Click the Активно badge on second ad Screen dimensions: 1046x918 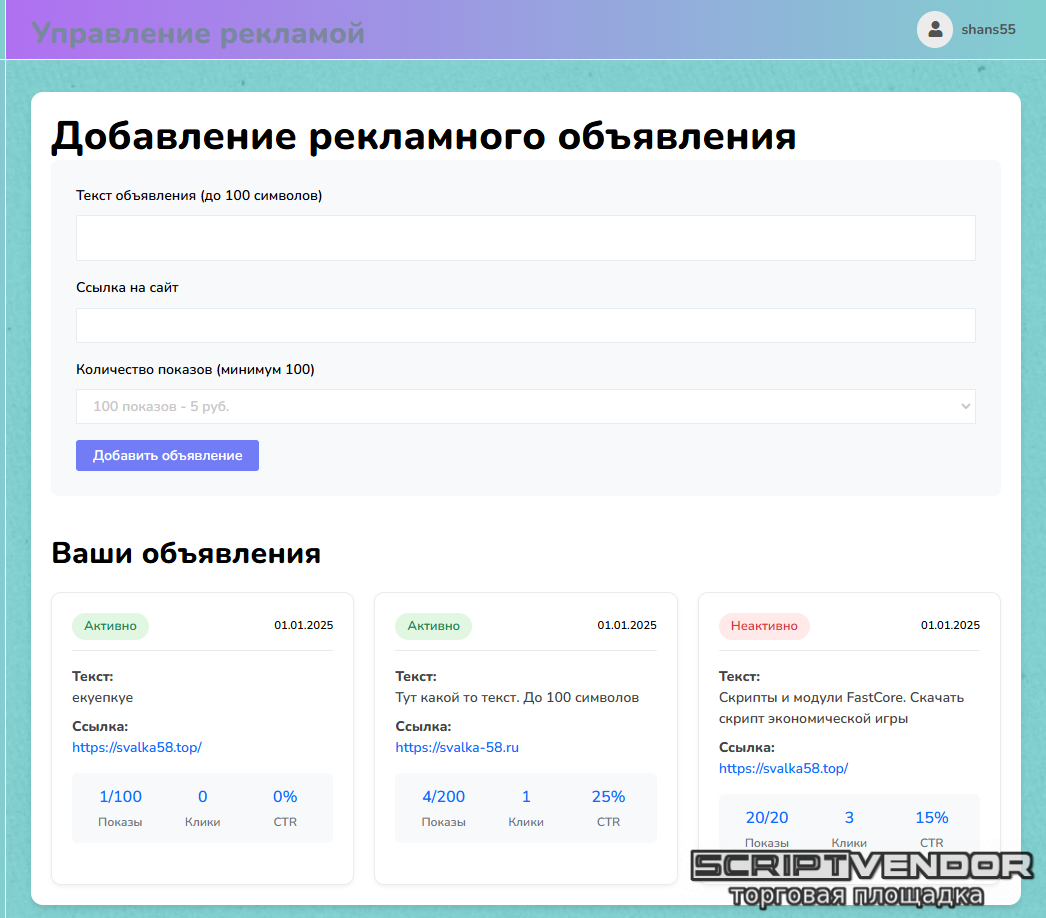(433, 626)
